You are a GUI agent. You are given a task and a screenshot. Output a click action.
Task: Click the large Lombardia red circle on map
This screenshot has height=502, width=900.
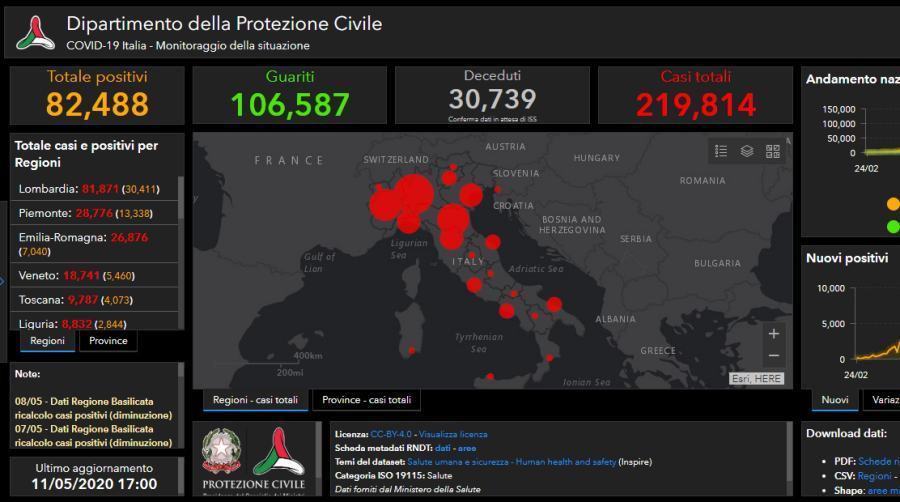pyautogui.click(x=413, y=194)
